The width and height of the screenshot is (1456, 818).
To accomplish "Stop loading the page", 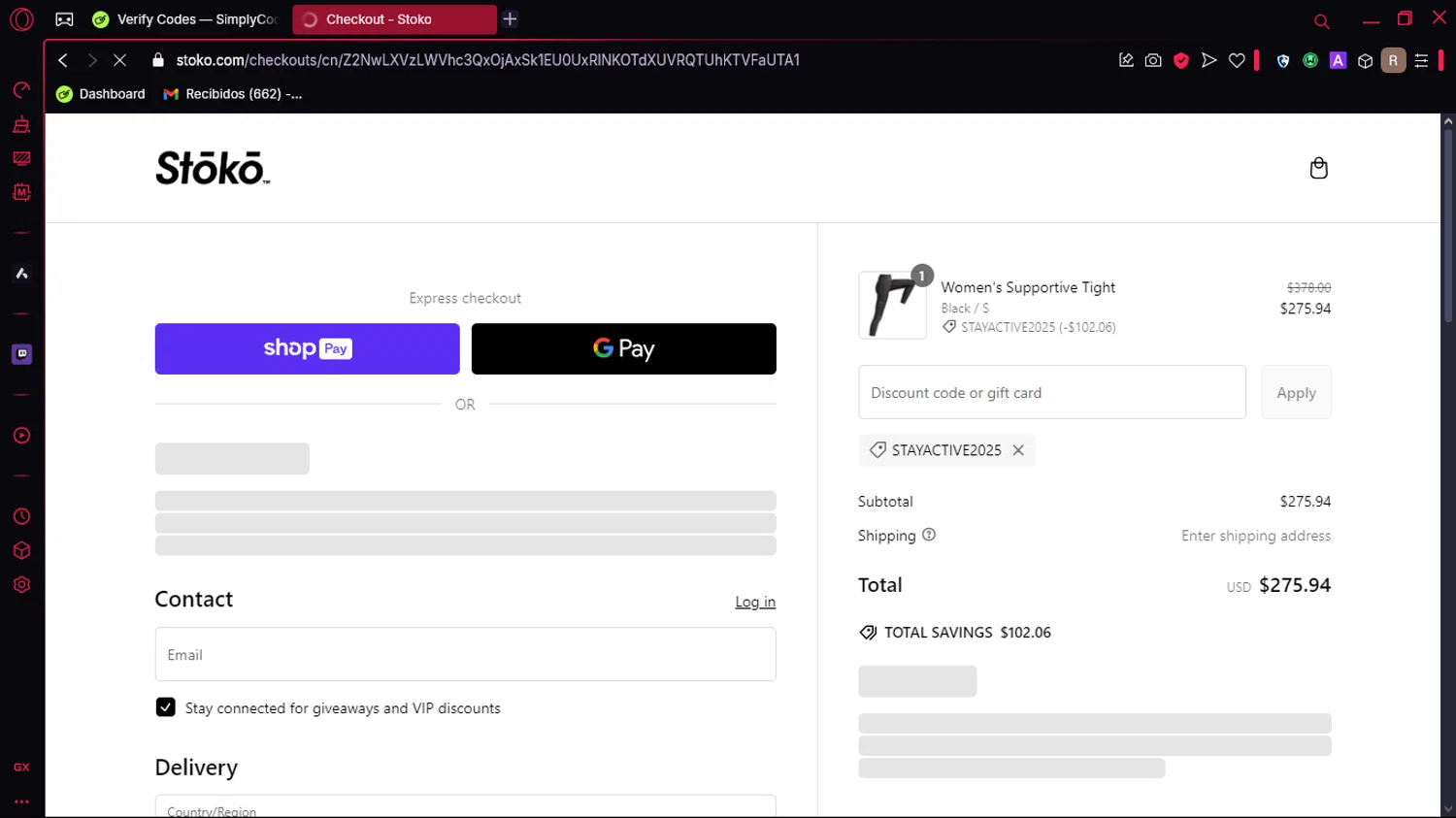I will tap(119, 60).
